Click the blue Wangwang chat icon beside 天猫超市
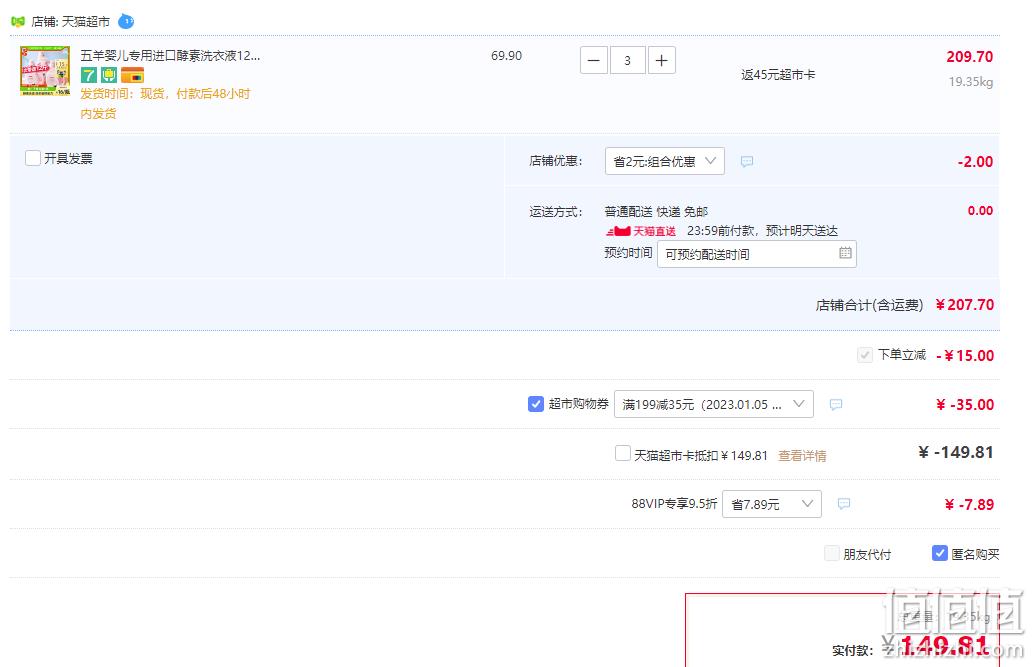The image size is (1033, 667). [126, 22]
